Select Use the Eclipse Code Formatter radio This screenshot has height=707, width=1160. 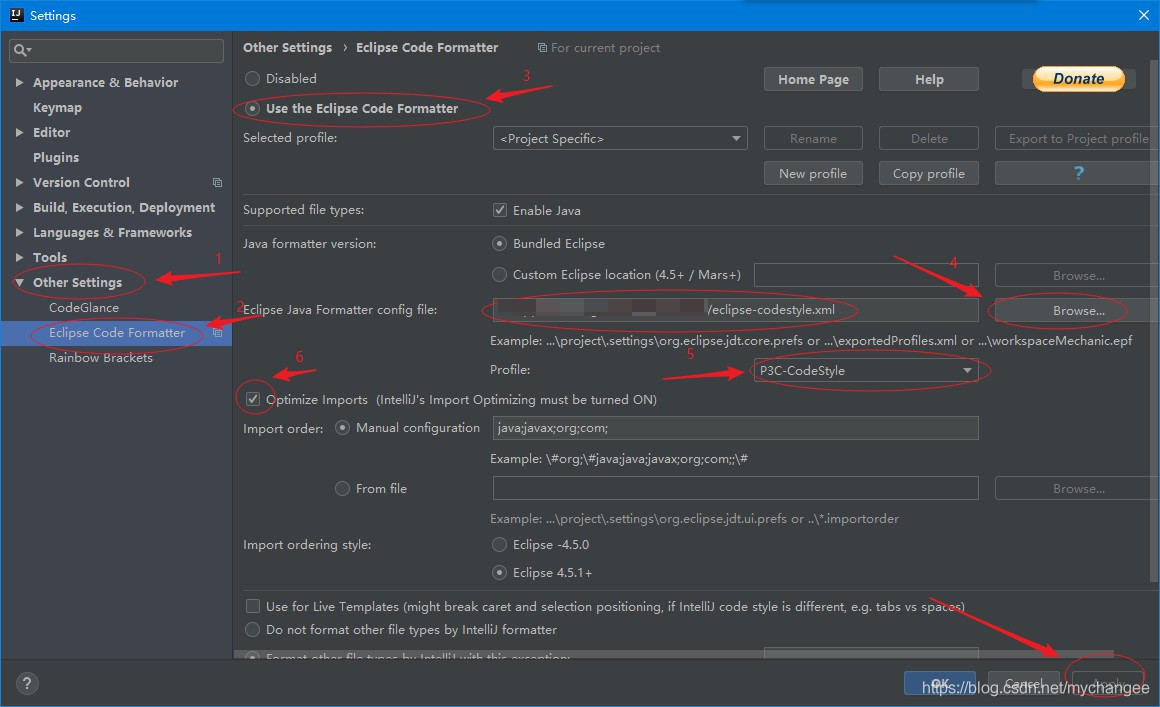(x=253, y=108)
